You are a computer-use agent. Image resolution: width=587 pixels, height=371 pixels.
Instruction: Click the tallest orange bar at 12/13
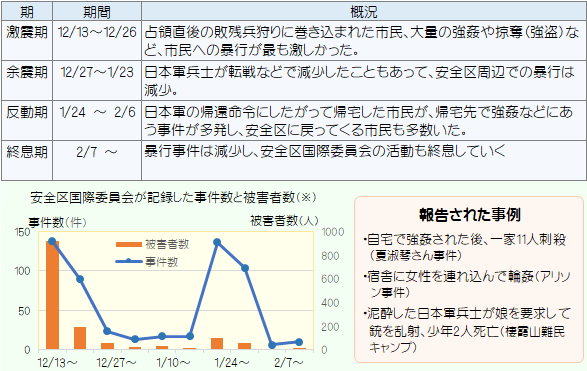52,295
